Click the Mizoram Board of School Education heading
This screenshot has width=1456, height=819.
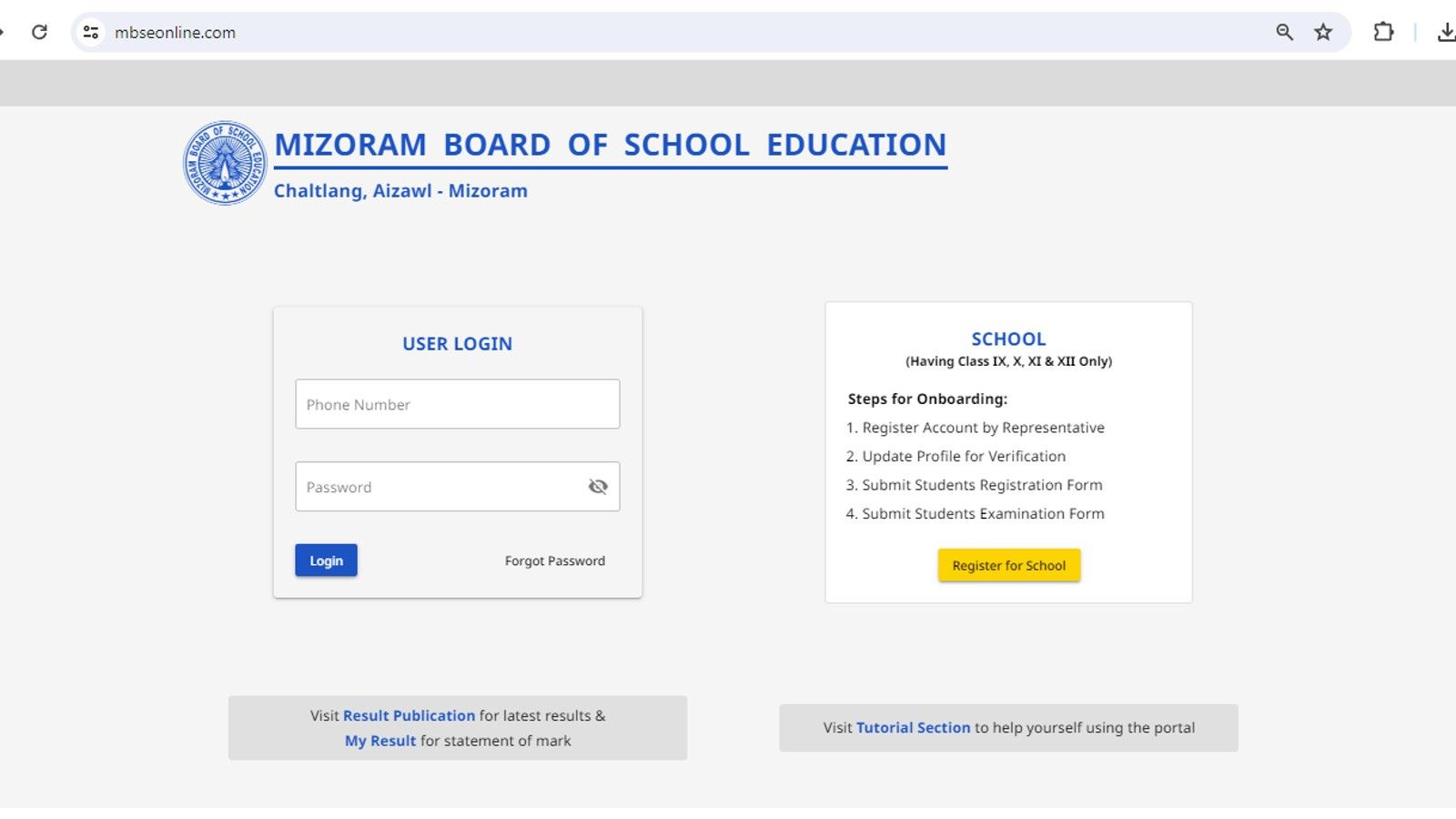(610, 145)
